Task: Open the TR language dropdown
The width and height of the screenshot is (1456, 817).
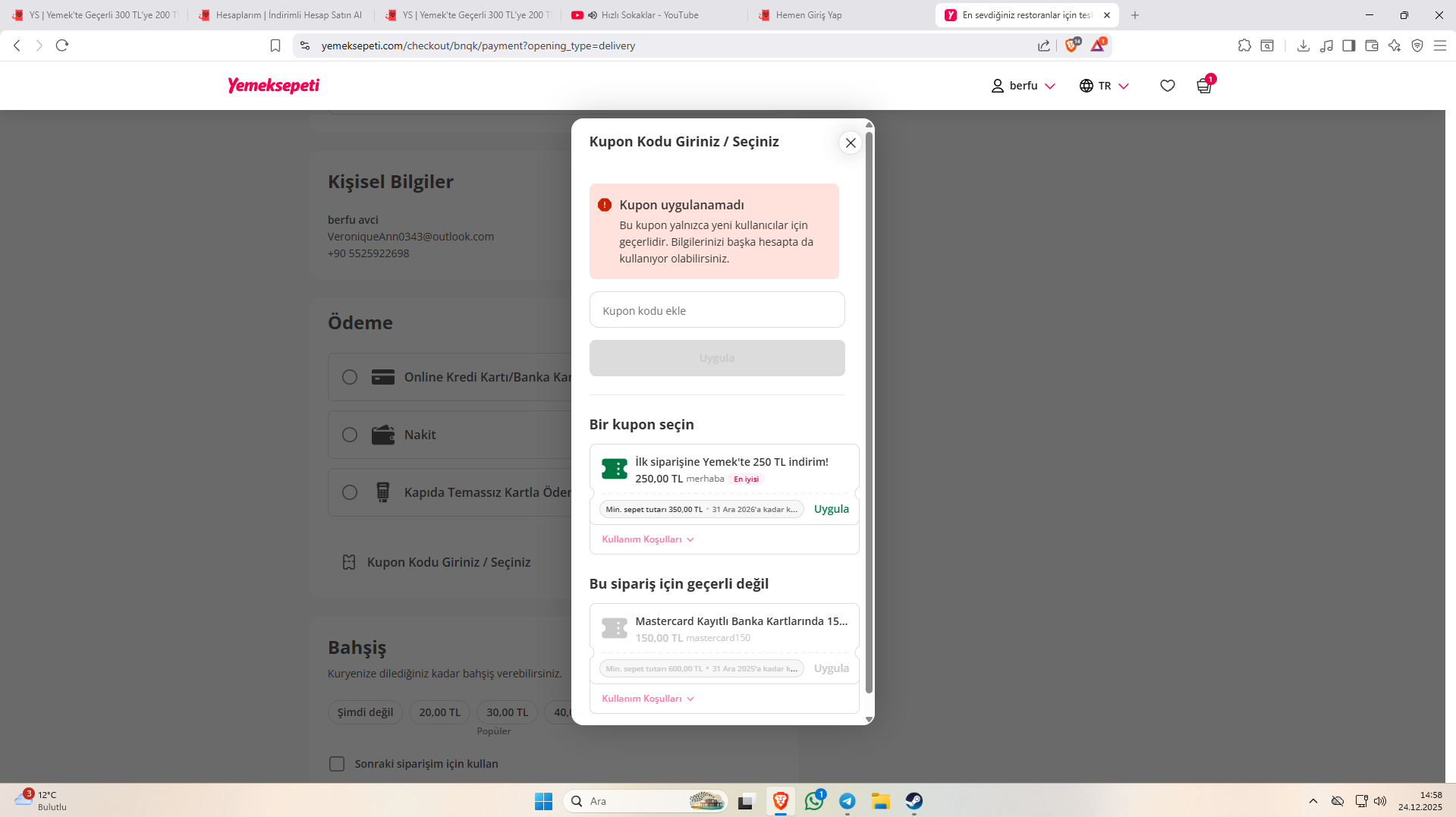Action: (x=1104, y=86)
